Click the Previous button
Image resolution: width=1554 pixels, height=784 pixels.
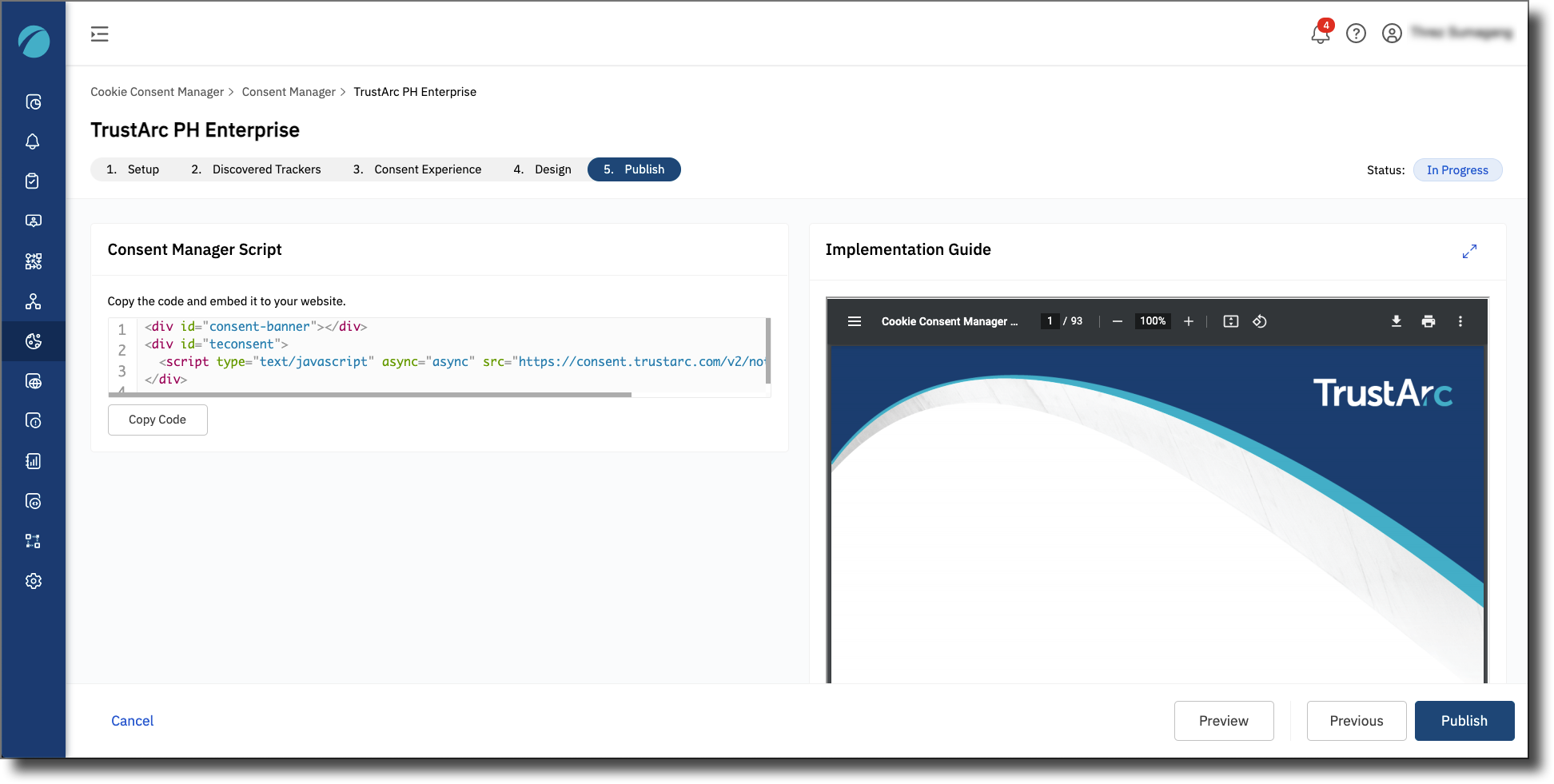click(x=1357, y=721)
